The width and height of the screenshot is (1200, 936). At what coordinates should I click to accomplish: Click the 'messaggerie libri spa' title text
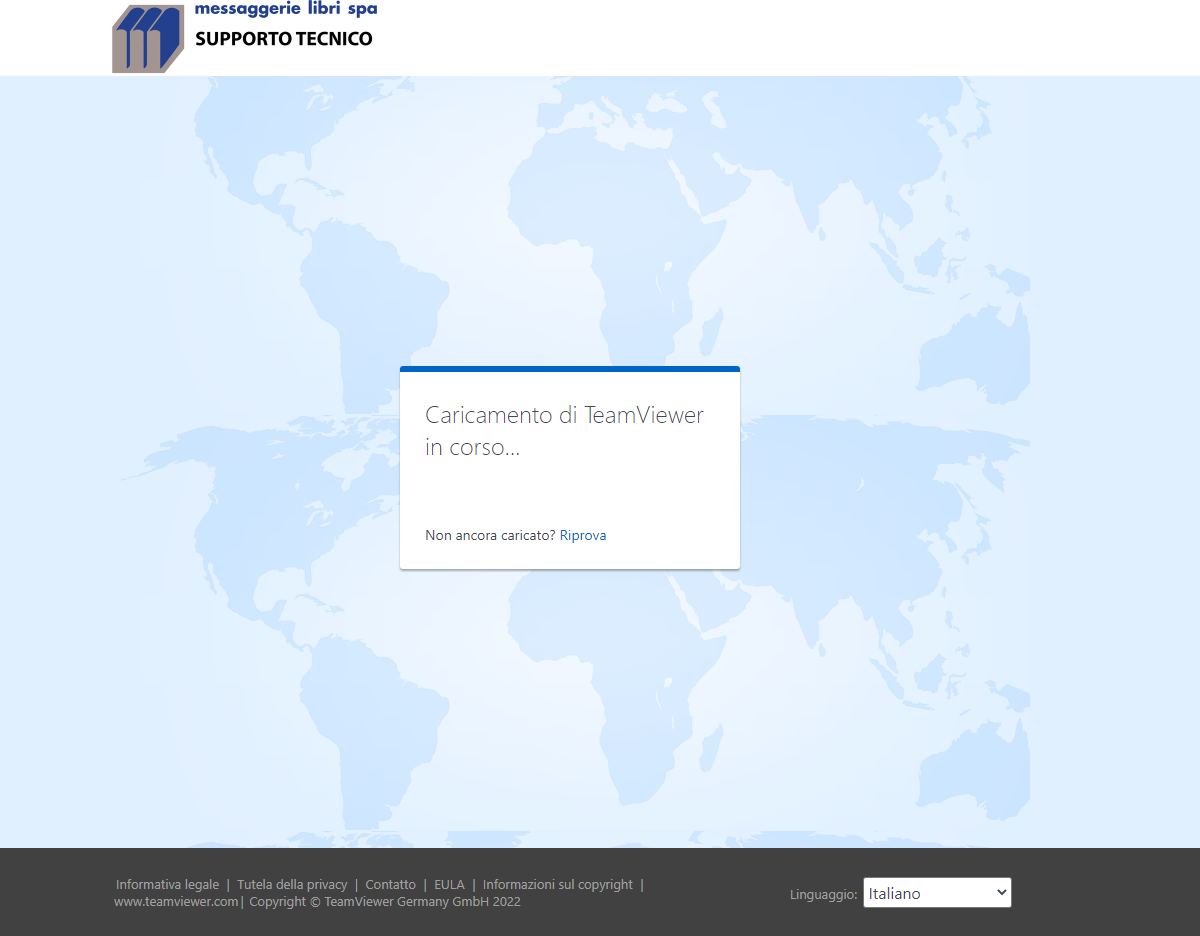coord(286,9)
